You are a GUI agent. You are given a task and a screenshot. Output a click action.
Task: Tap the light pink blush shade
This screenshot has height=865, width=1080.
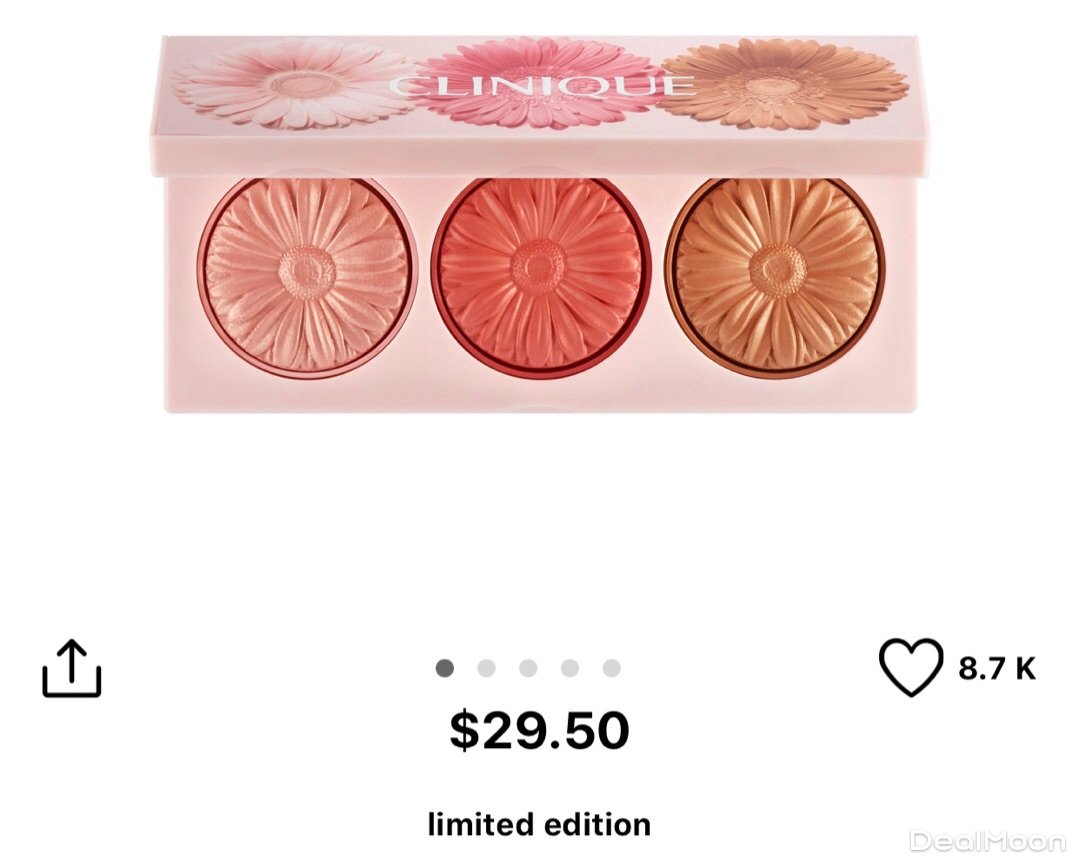pyautogui.click(x=307, y=276)
